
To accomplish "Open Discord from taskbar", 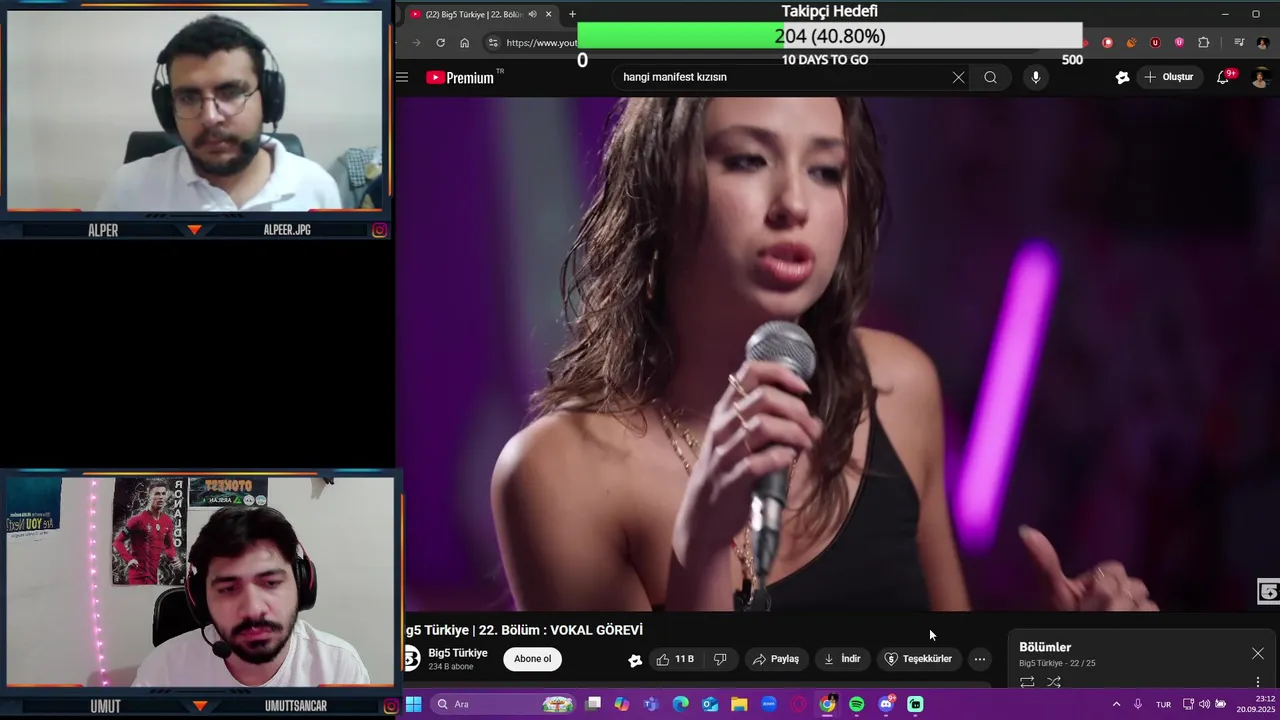I will pos(886,704).
